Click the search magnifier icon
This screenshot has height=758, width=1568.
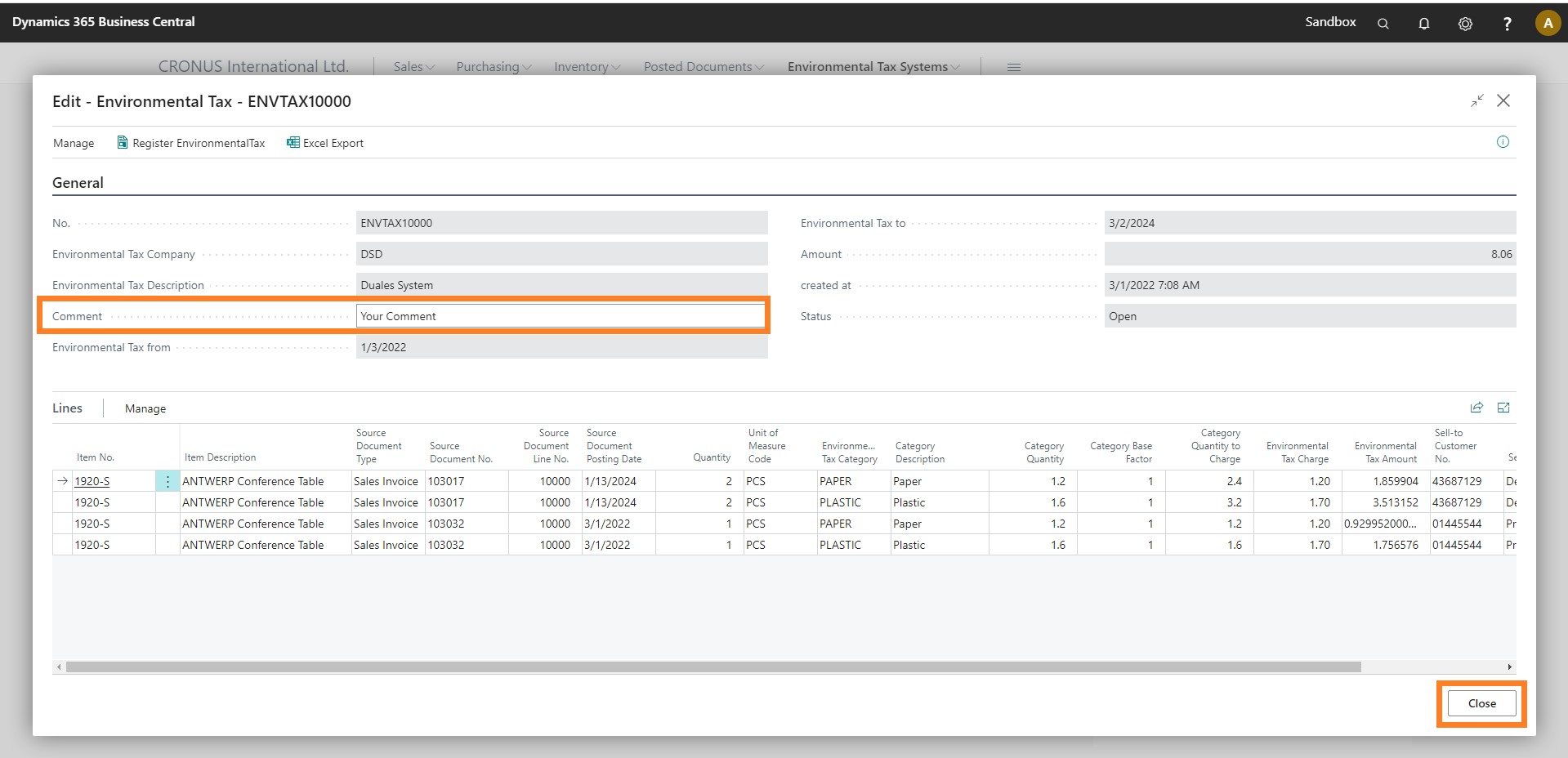(1383, 24)
